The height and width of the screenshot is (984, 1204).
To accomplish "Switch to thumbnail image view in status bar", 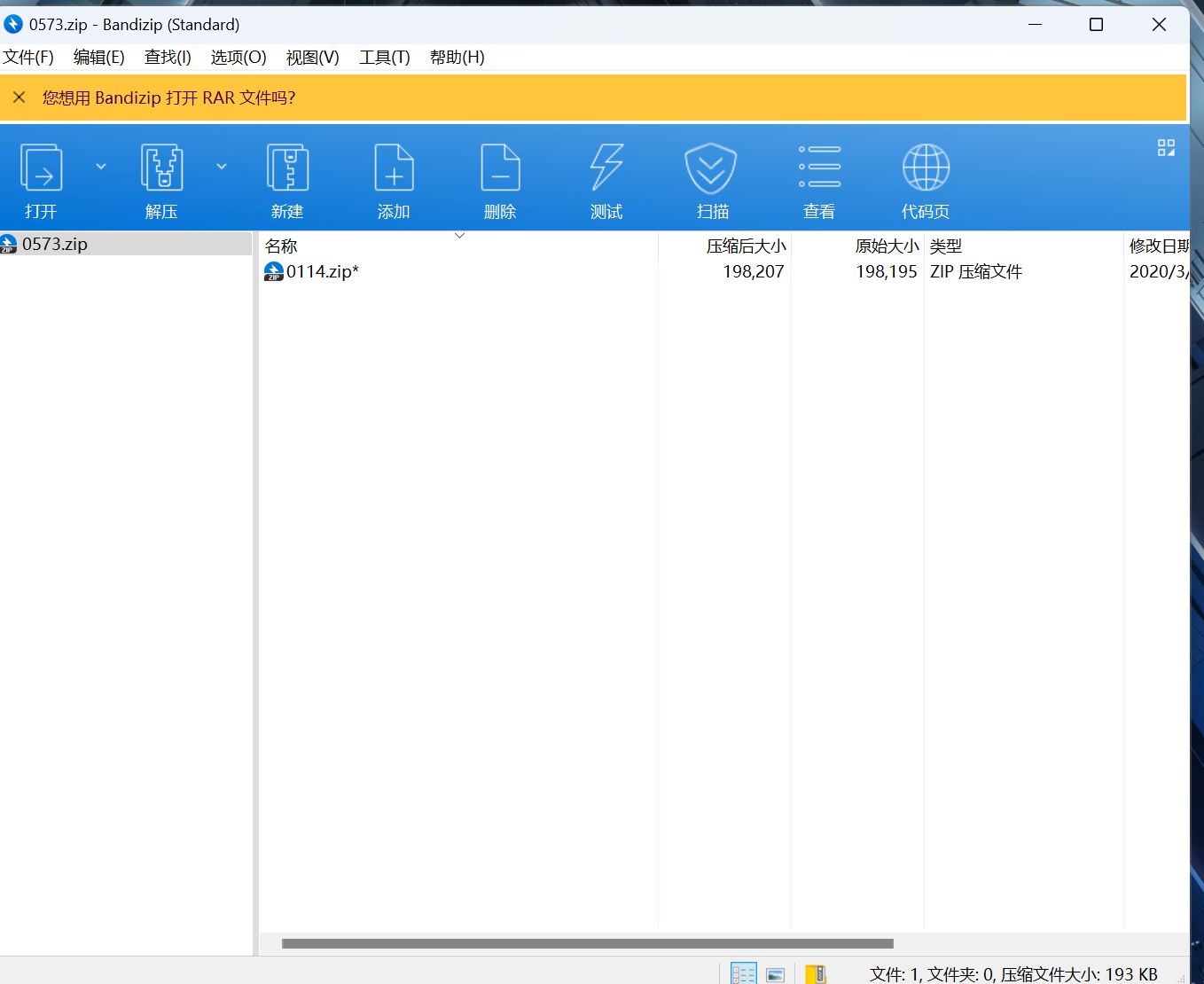I will (x=776, y=975).
